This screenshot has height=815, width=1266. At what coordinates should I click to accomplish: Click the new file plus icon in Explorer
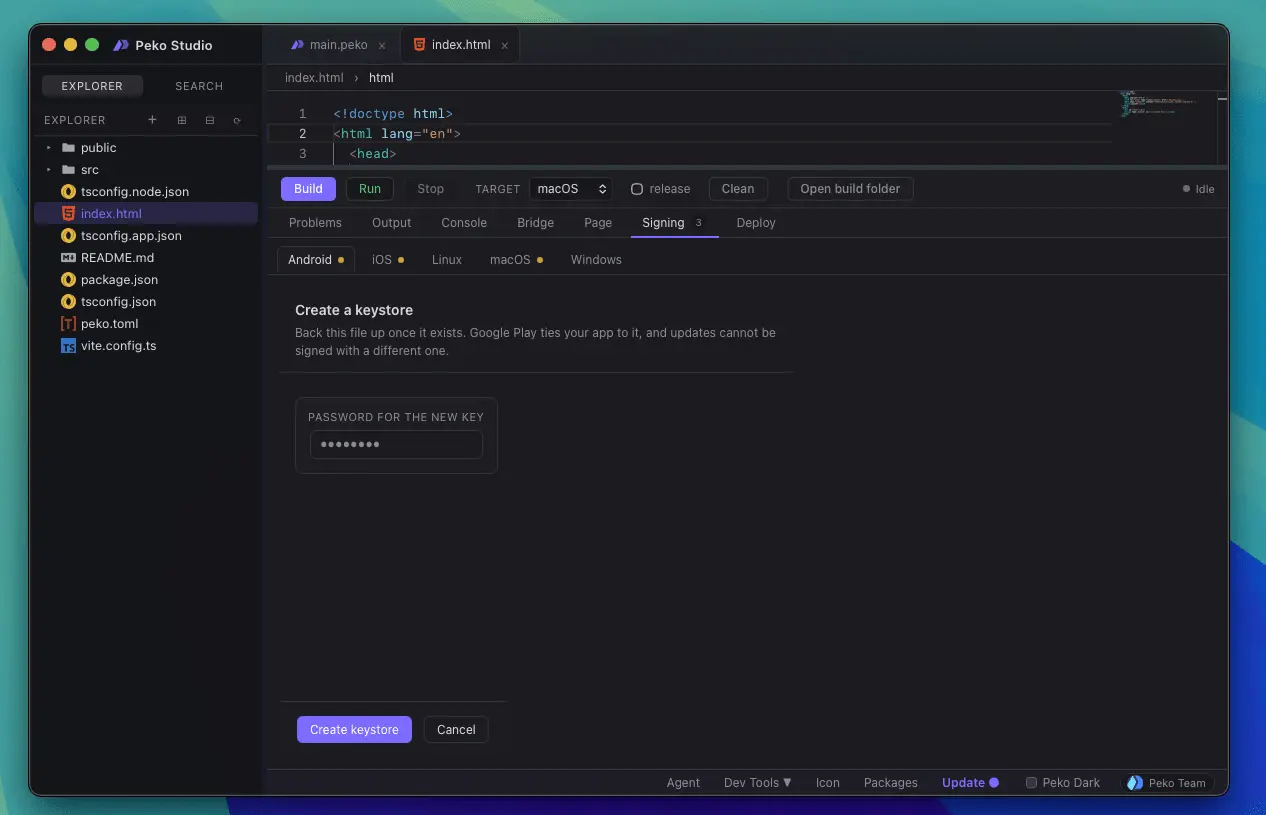click(152, 120)
